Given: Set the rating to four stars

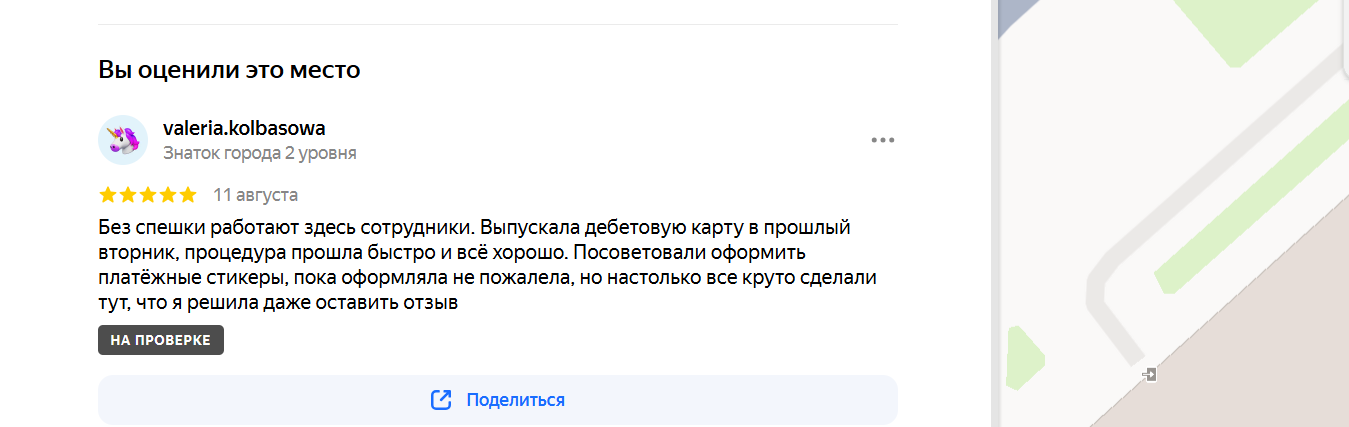Looking at the screenshot, I should click(x=168, y=194).
